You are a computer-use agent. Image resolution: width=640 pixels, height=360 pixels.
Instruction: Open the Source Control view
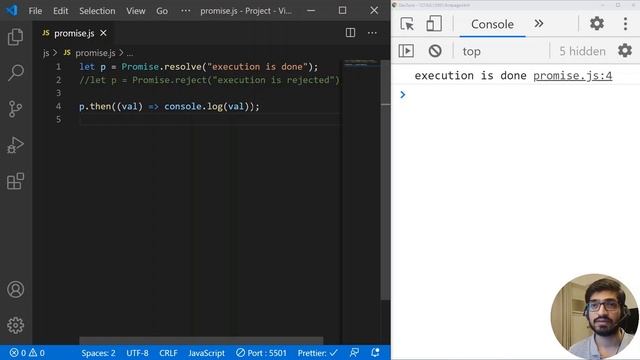coord(16,109)
